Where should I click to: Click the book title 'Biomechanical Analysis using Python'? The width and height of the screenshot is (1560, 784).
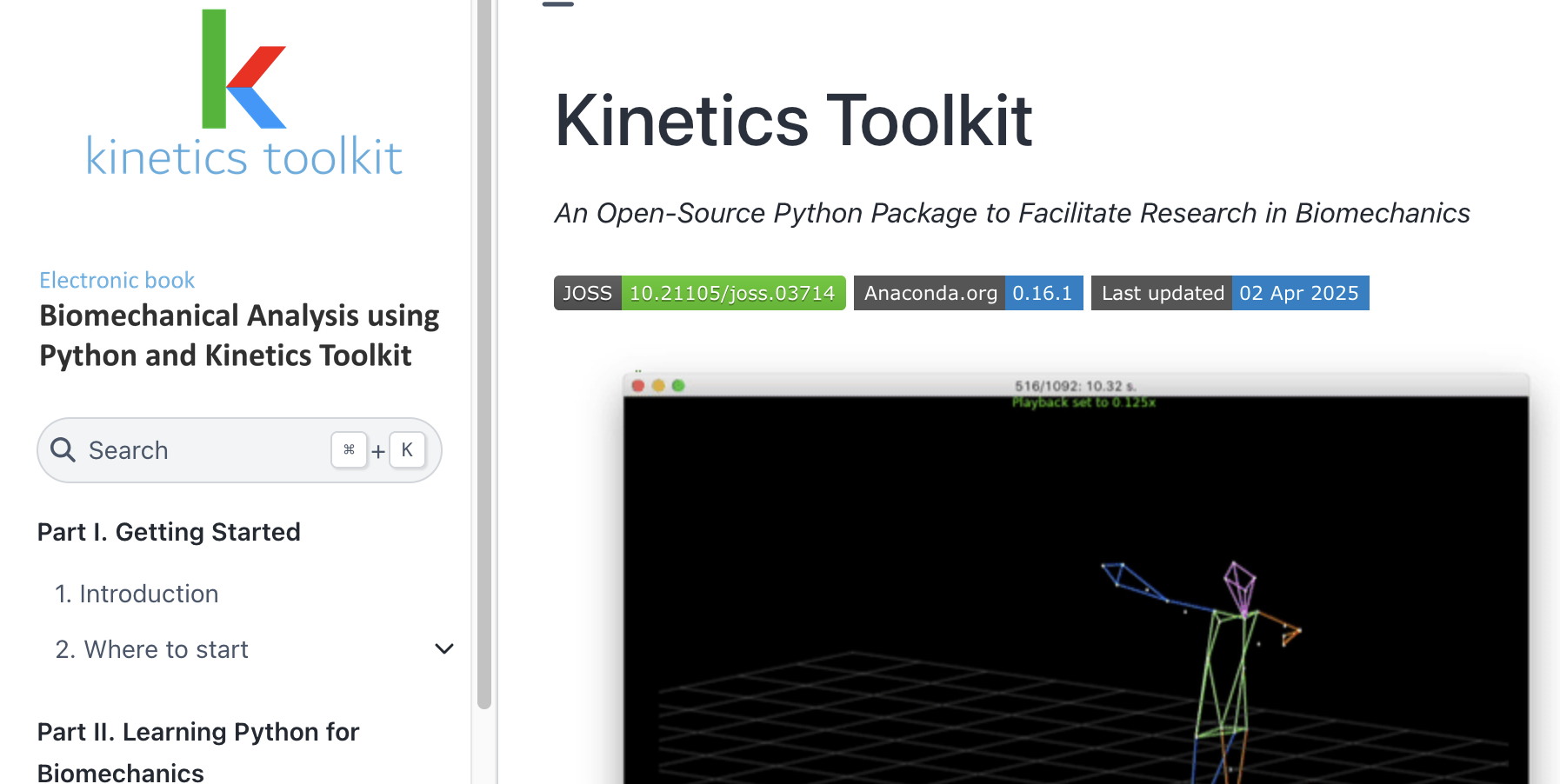238,335
